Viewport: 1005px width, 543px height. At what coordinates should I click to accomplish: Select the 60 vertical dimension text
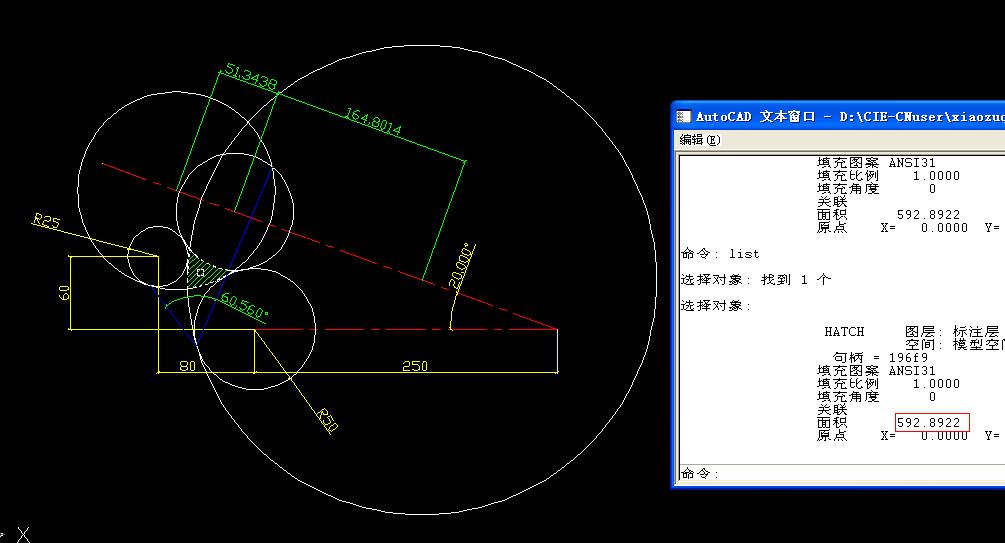point(64,292)
